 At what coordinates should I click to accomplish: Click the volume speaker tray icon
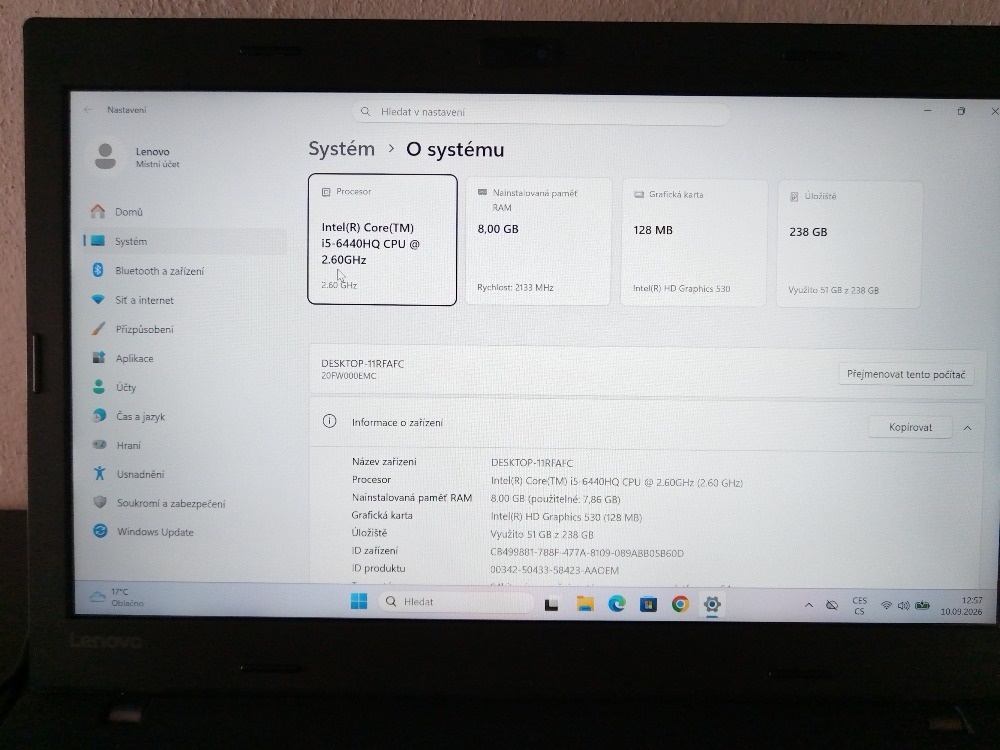point(903,606)
